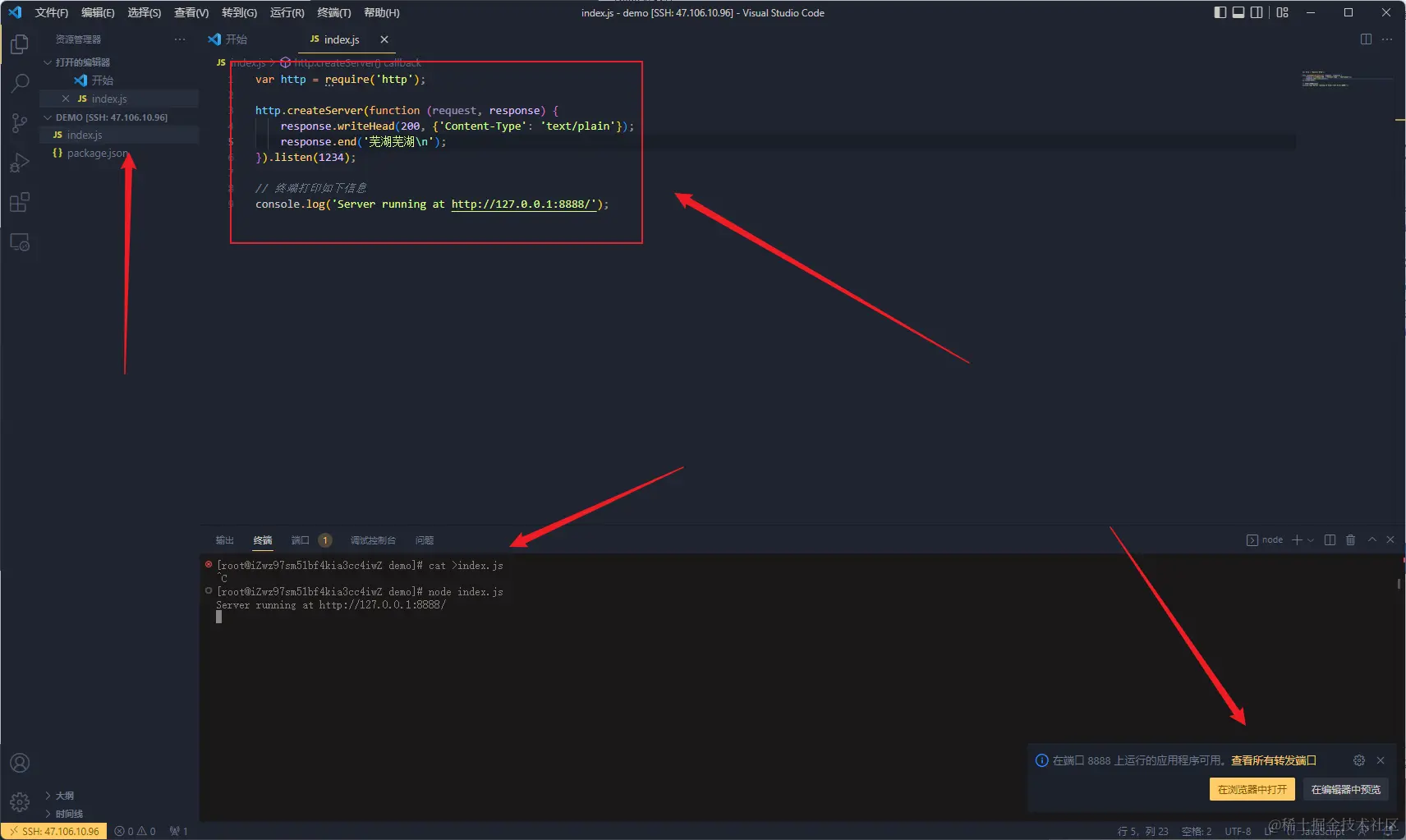Screen dimensions: 1406x840
Task: Click 在浏览器中打开 button
Action: pyautogui.click(x=1252, y=789)
